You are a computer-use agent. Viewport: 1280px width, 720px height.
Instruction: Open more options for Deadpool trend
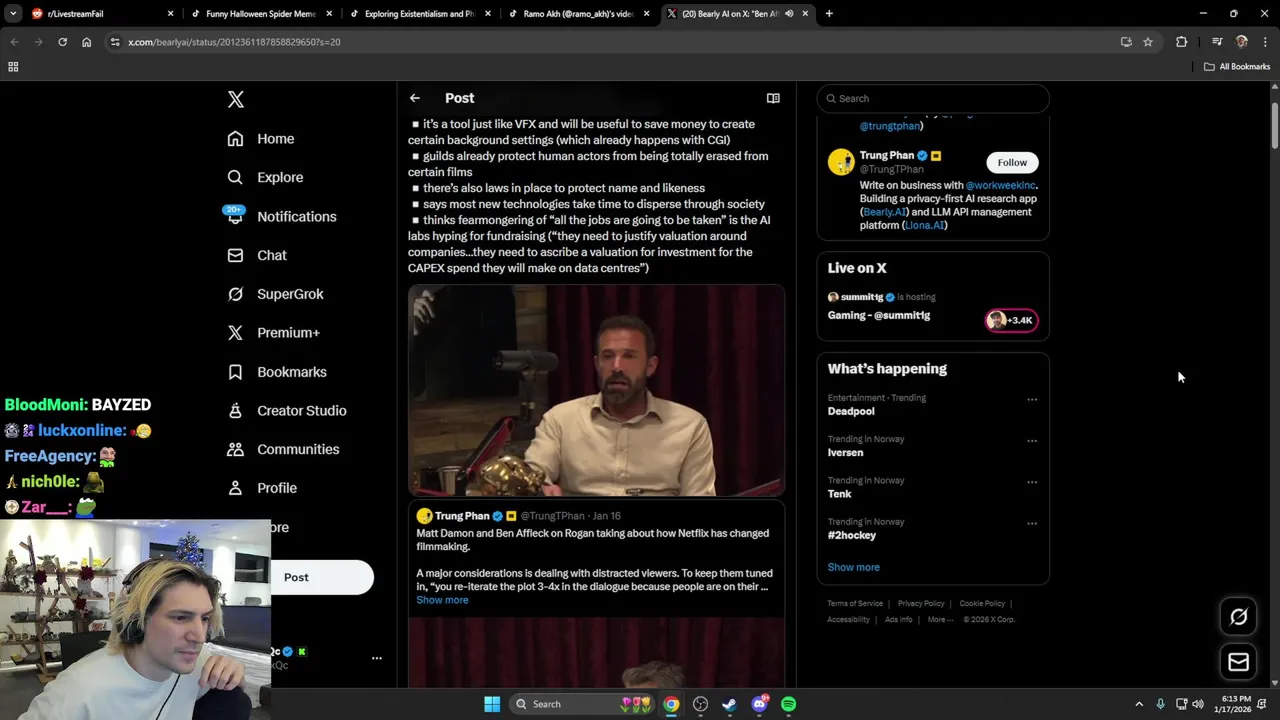pos(1032,400)
